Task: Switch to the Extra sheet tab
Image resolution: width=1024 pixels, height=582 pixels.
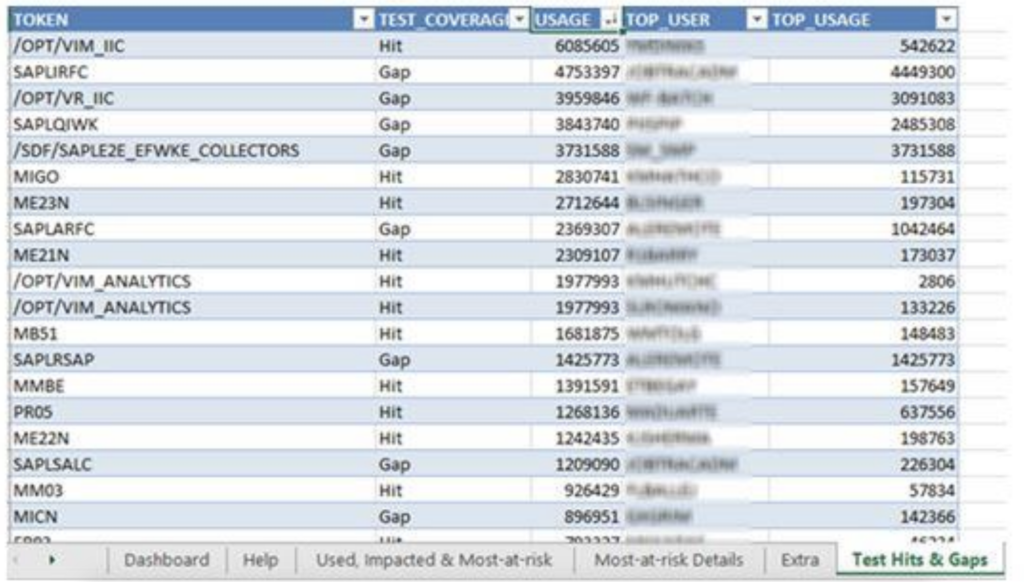Action: 799,560
